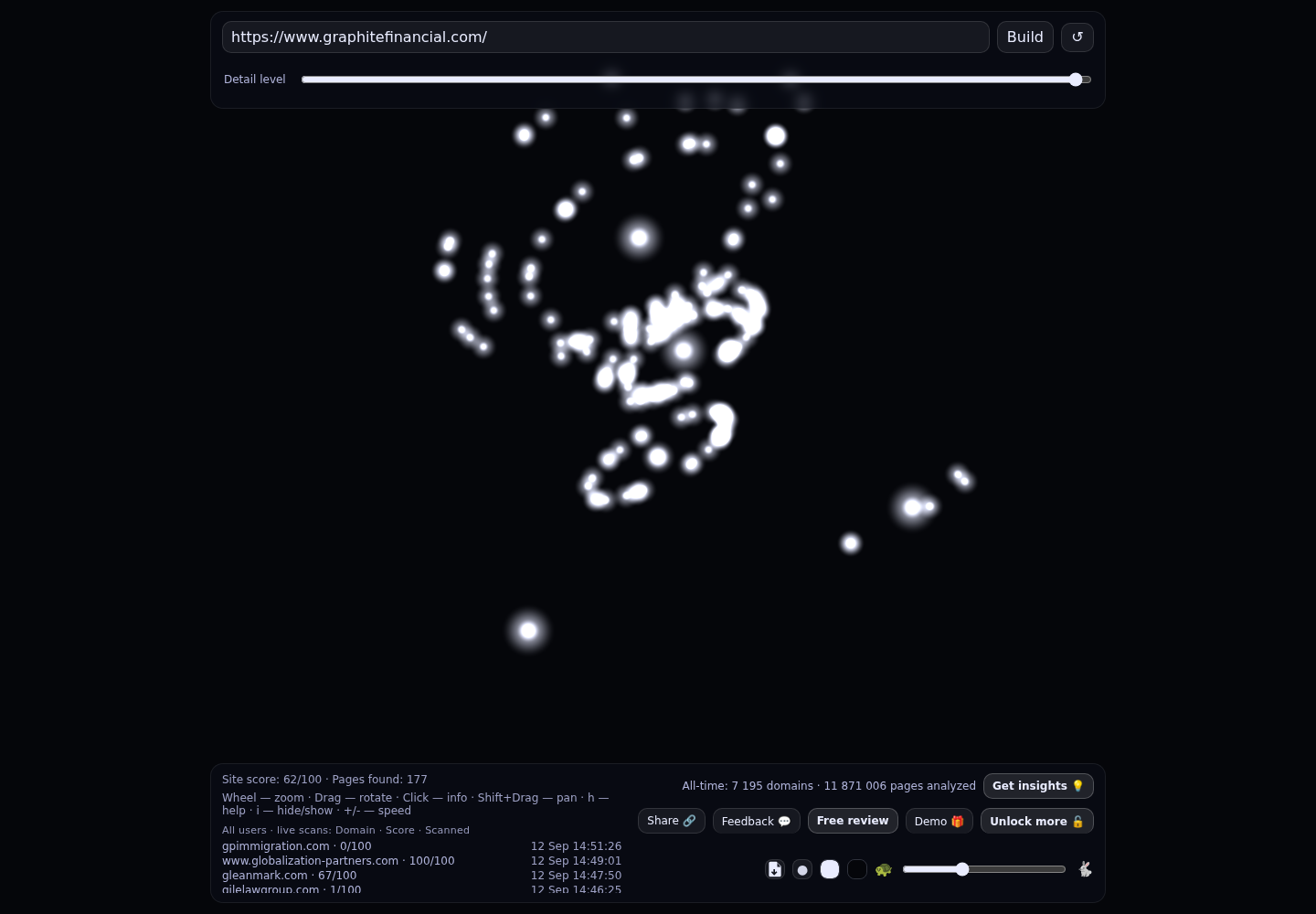Click the turtle slow speed icon
The width and height of the screenshot is (1316, 914).
884,869
